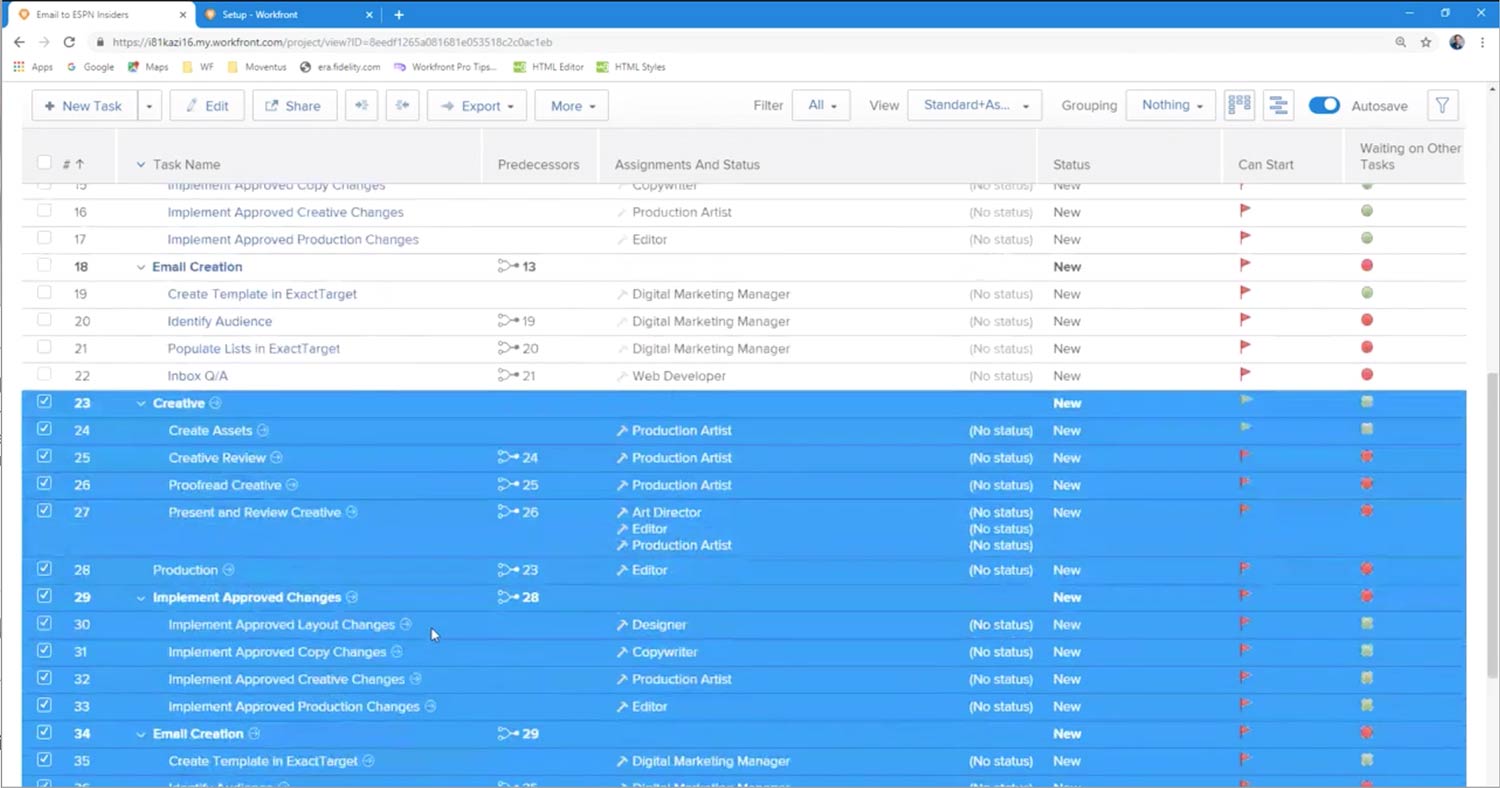Click green waiting dot for row 19

pyautogui.click(x=1367, y=293)
